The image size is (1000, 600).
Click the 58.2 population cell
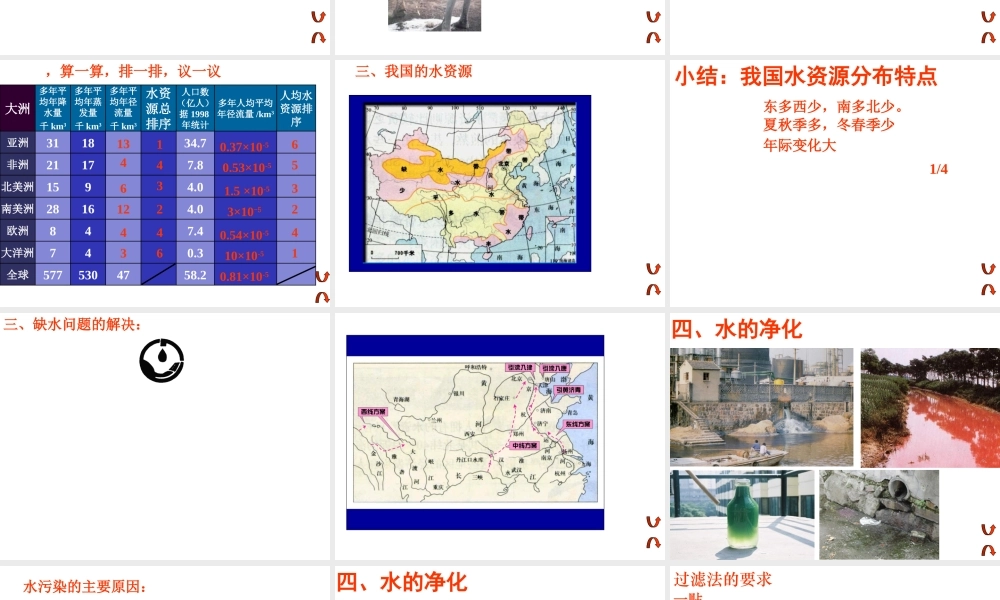(x=195, y=275)
